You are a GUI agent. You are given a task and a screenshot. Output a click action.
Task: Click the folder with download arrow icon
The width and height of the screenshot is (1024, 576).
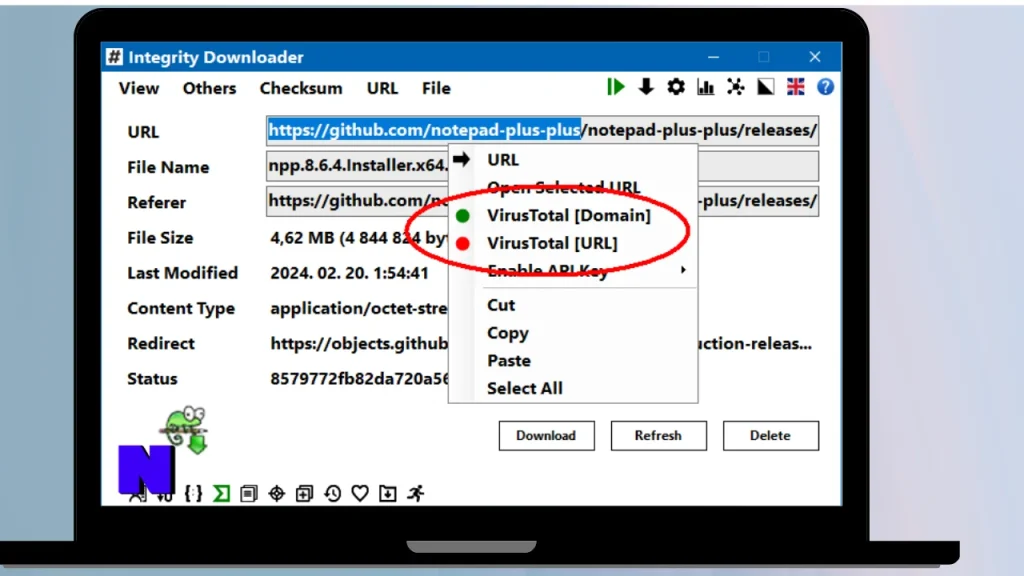388,493
